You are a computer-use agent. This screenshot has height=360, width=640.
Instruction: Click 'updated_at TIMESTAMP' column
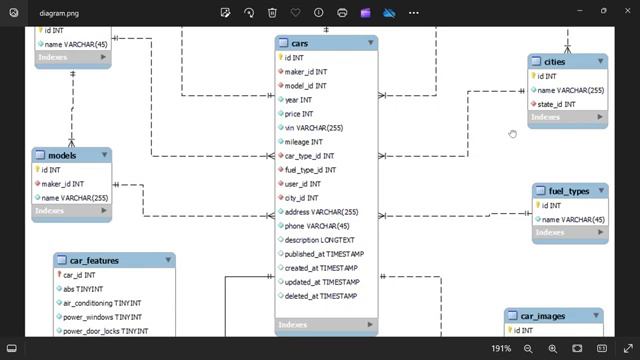[x=322, y=282]
